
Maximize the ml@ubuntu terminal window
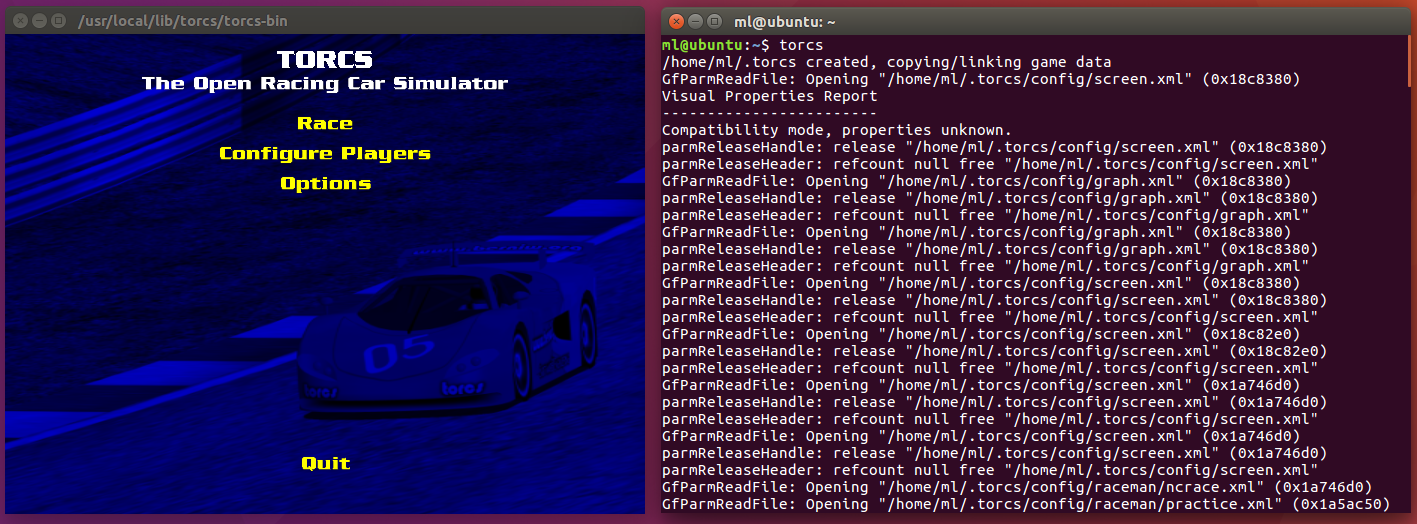click(x=714, y=21)
